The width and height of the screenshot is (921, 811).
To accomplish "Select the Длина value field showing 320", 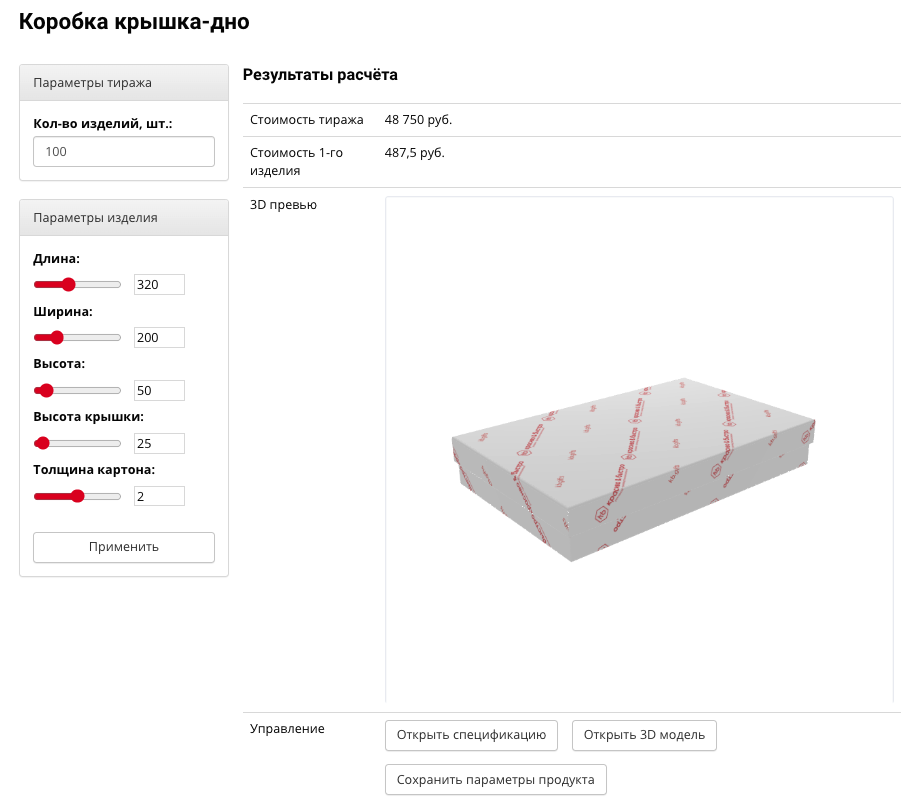I will tap(159, 285).
